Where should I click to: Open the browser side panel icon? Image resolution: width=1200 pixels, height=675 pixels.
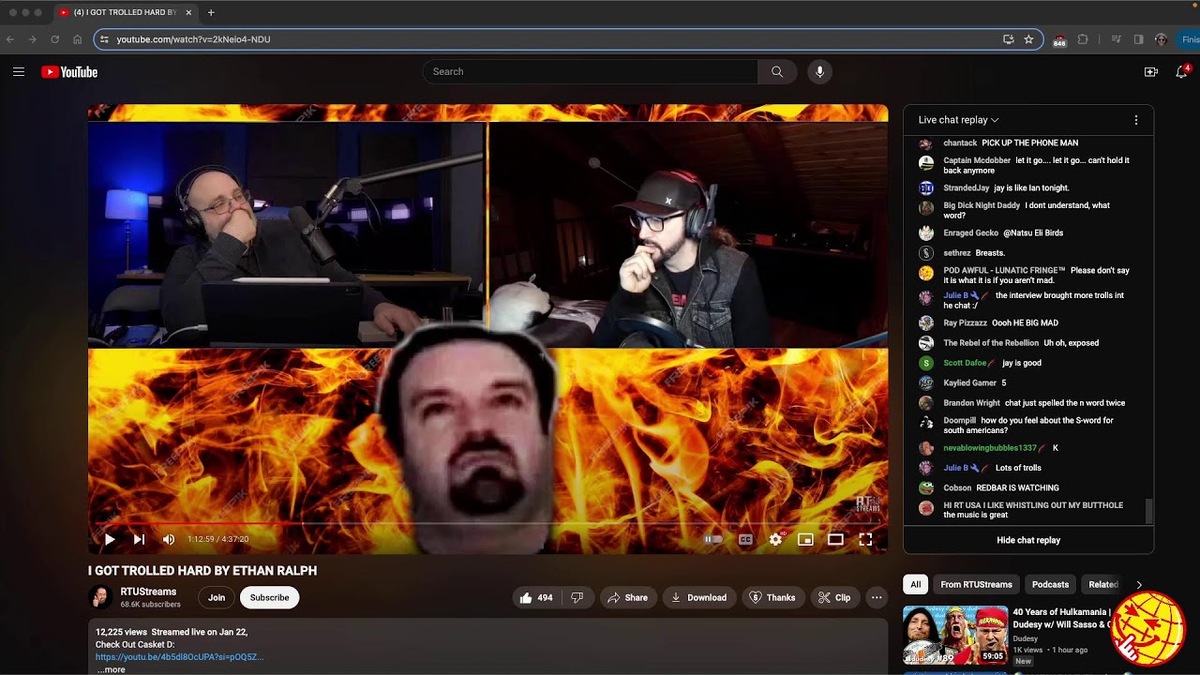click(x=1138, y=39)
